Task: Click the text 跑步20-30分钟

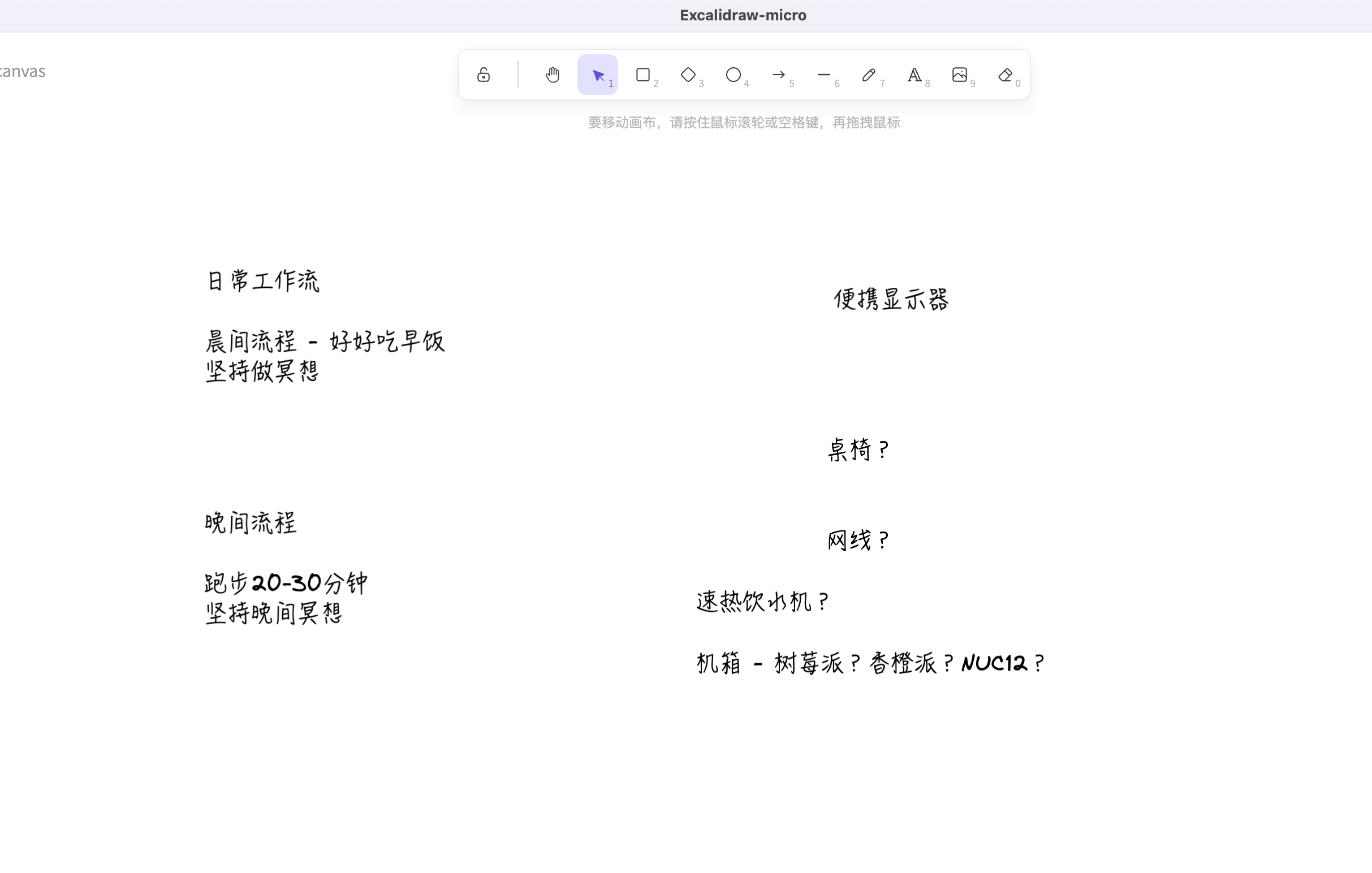Action: (286, 583)
